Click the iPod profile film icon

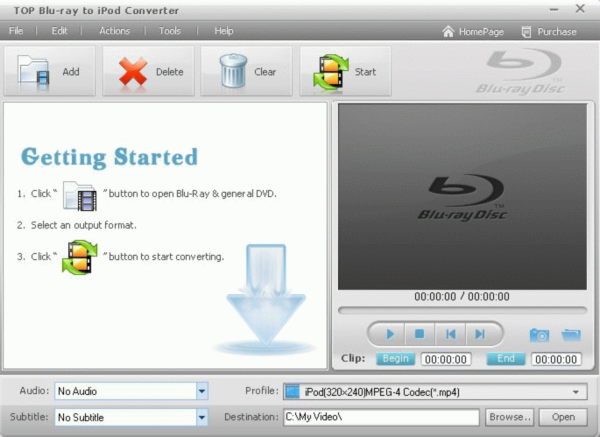[292, 392]
